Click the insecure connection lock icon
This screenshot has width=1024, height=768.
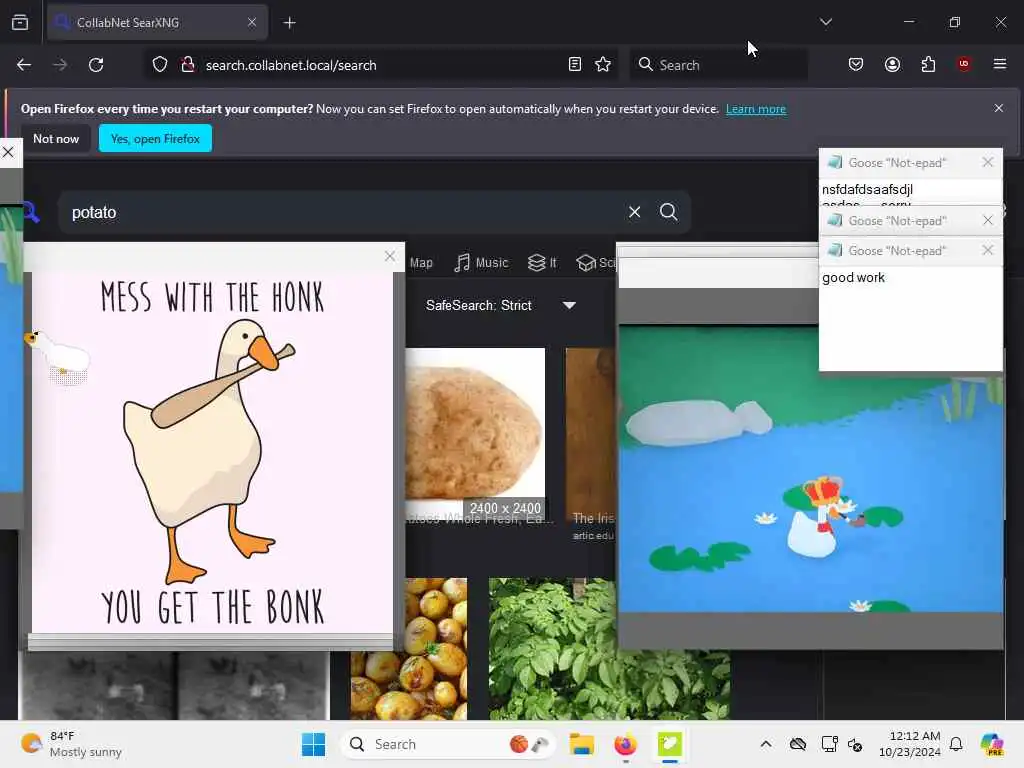point(188,65)
